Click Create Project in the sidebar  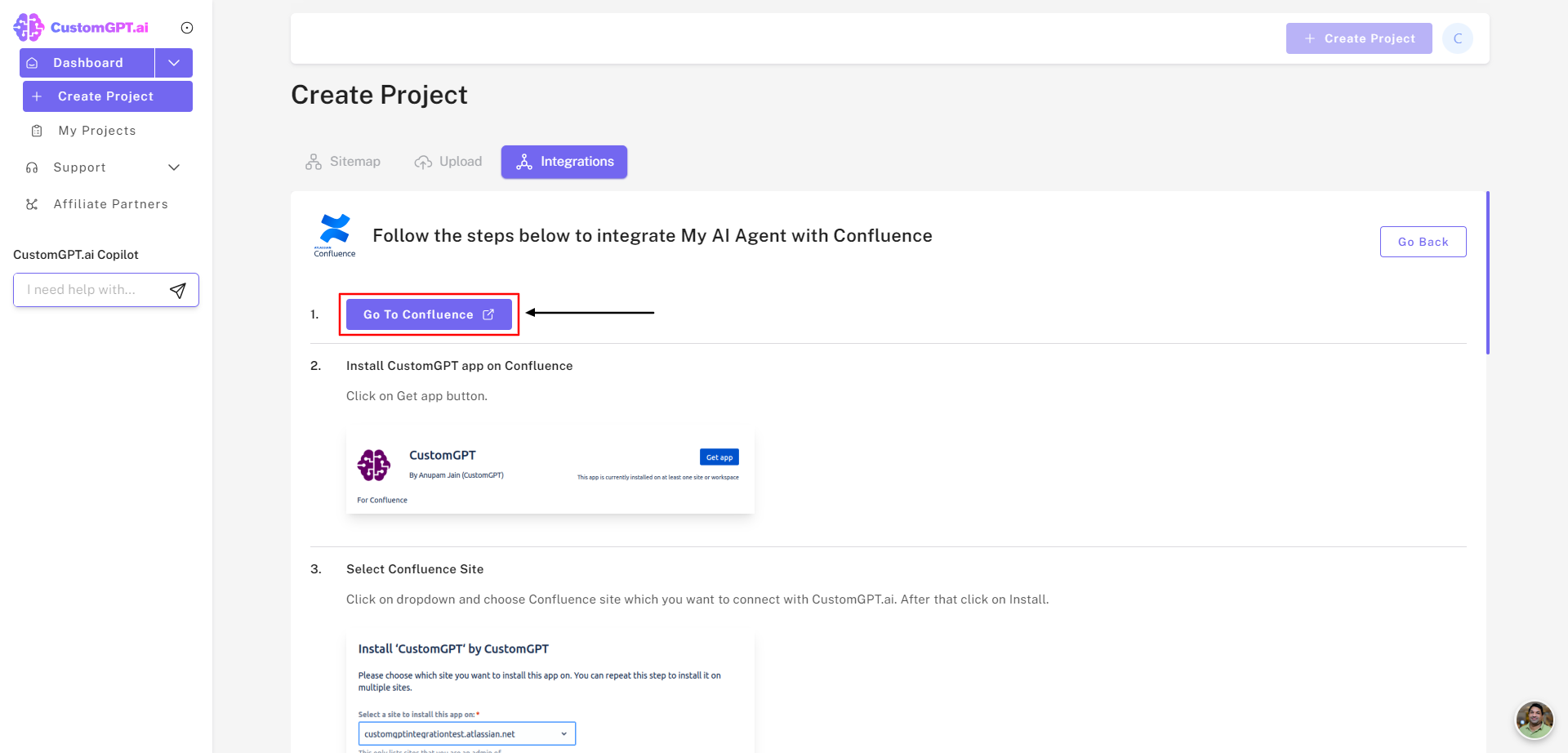coord(108,96)
